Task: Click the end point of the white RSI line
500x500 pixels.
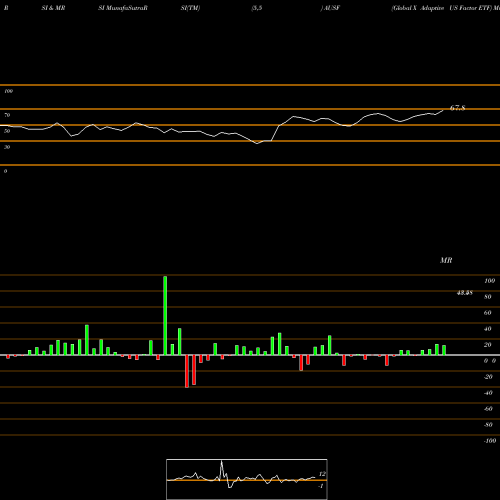Action: (x=443, y=110)
